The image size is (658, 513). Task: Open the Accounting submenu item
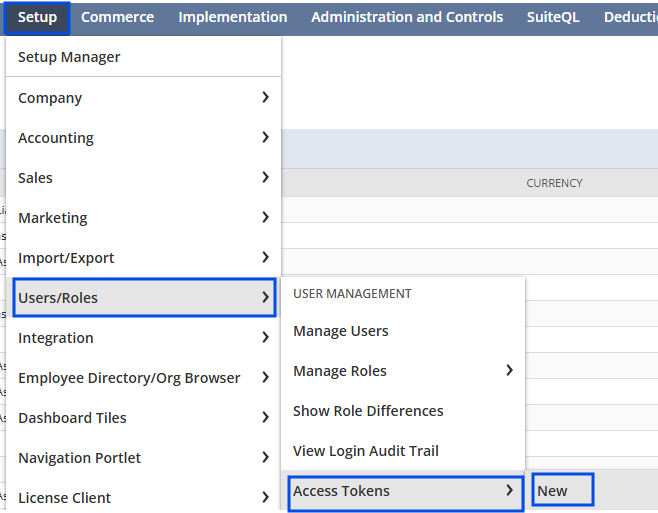coord(143,138)
